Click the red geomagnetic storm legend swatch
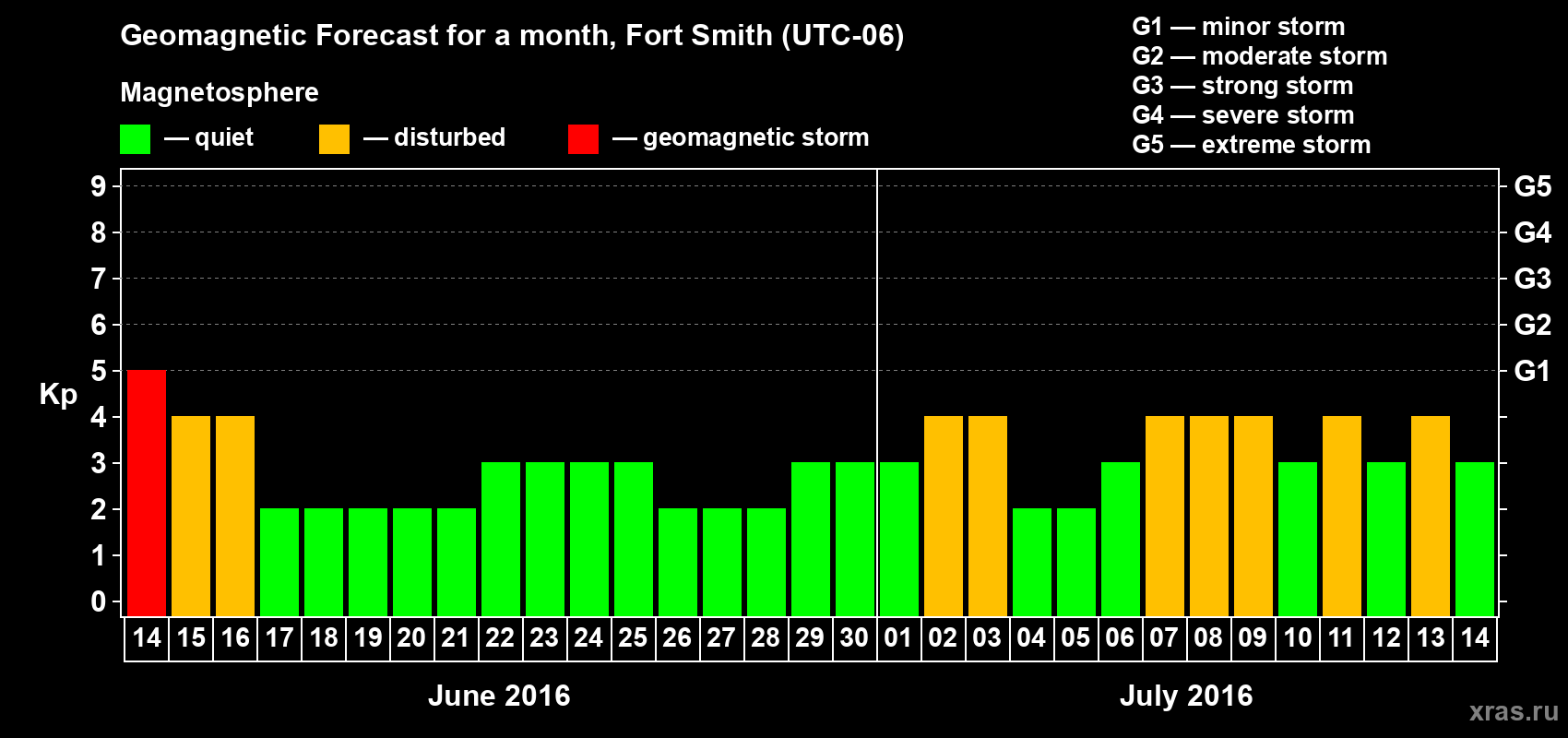Viewport: 1568px width, 738px height. point(583,139)
